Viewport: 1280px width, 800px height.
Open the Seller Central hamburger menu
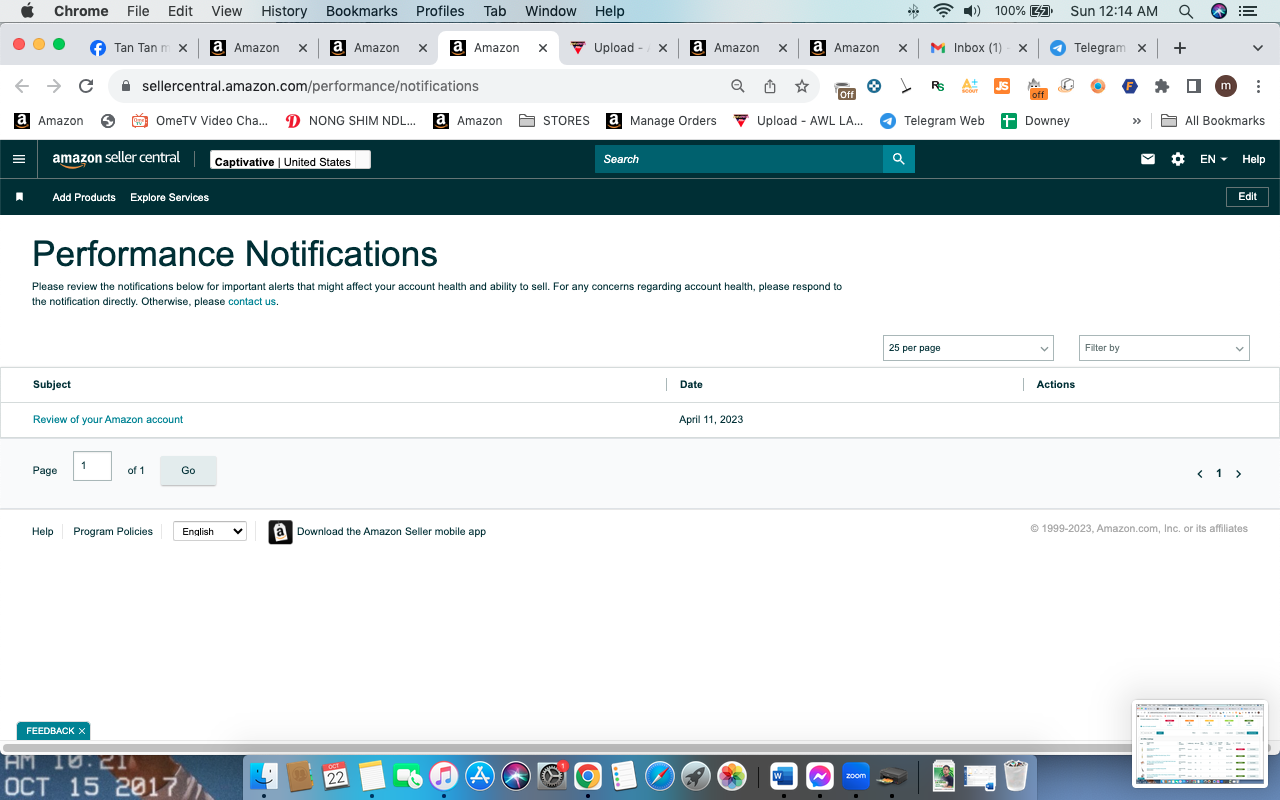coord(19,159)
